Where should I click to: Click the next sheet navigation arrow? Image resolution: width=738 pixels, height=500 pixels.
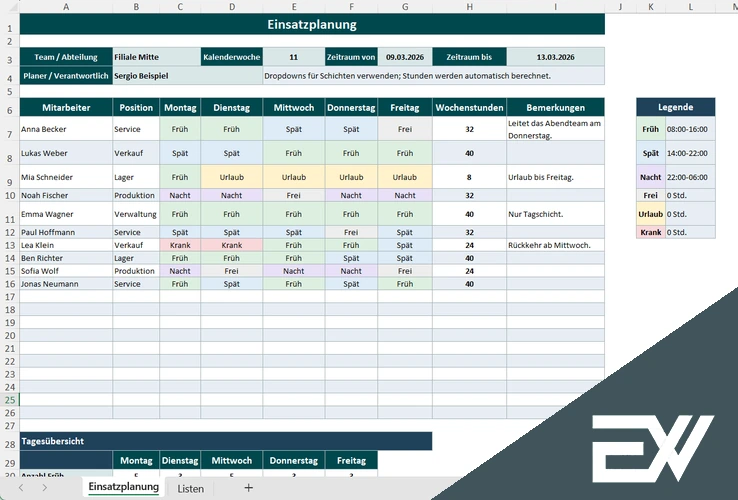point(44,488)
